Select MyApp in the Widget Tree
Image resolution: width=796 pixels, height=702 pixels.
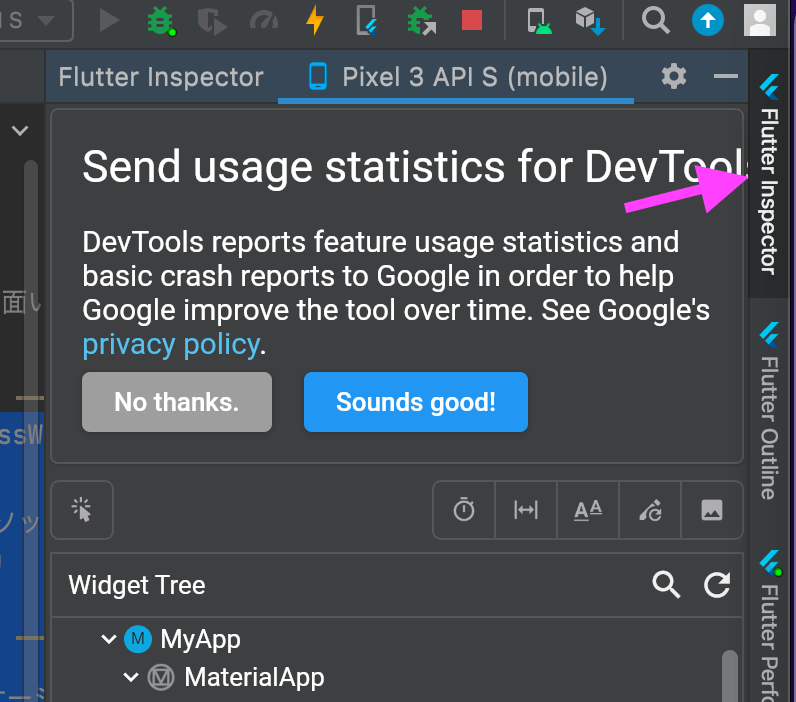[200, 639]
